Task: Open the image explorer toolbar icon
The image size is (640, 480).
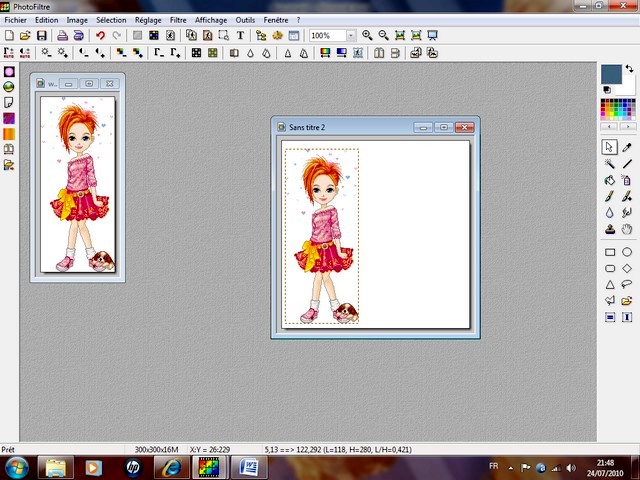Action: 261,36
